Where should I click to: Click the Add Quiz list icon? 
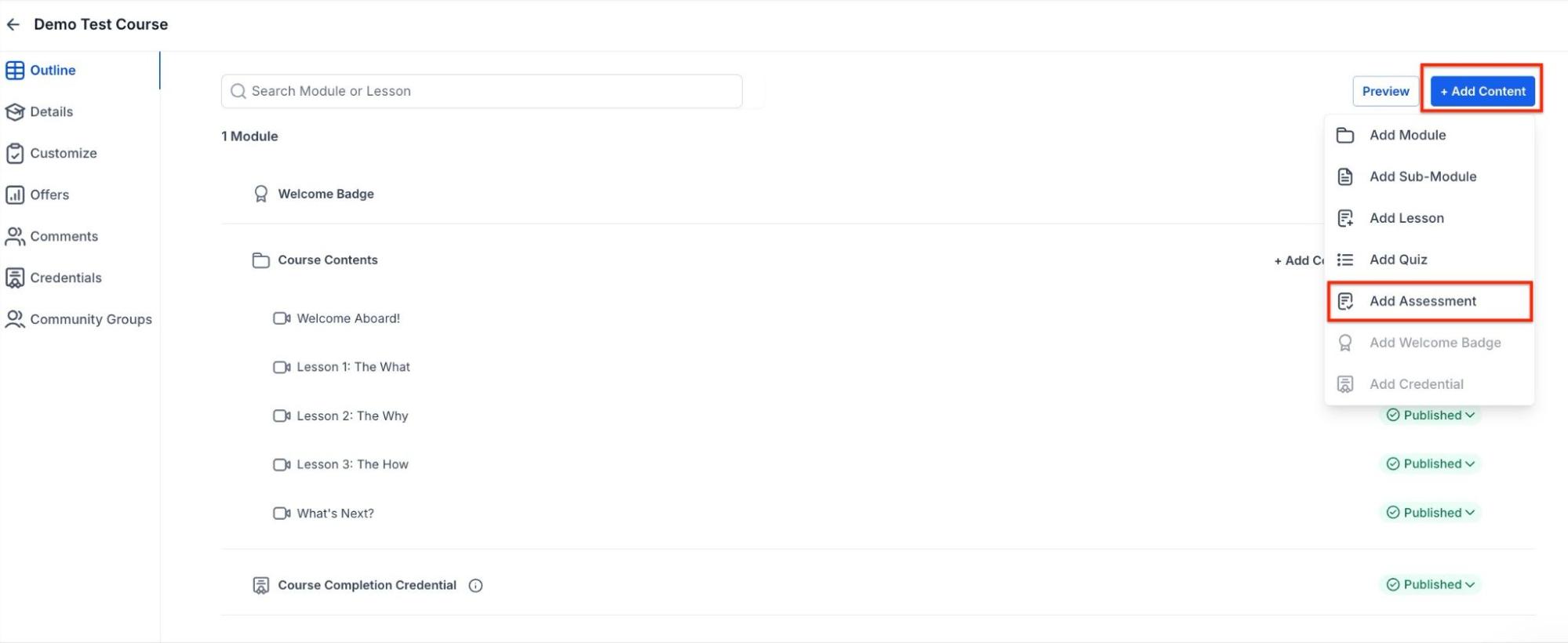(x=1345, y=260)
